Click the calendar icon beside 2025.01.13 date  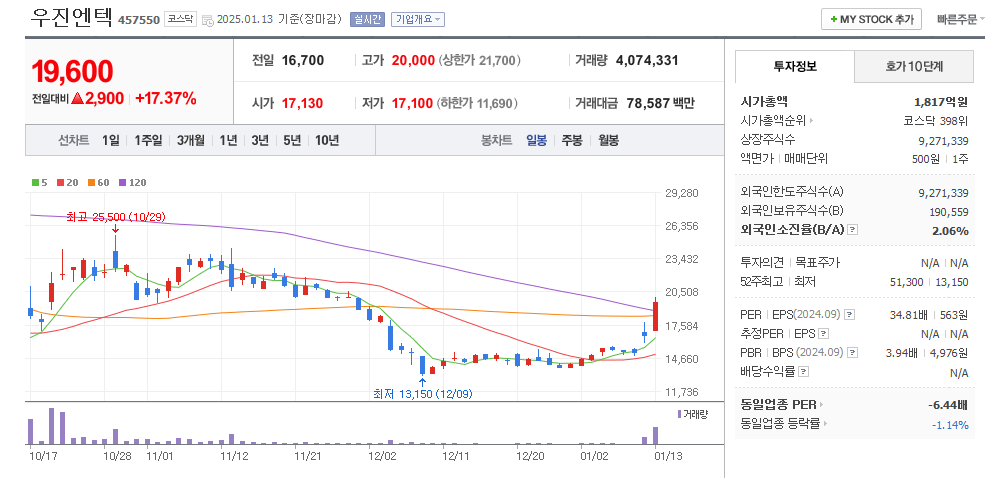point(208,20)
